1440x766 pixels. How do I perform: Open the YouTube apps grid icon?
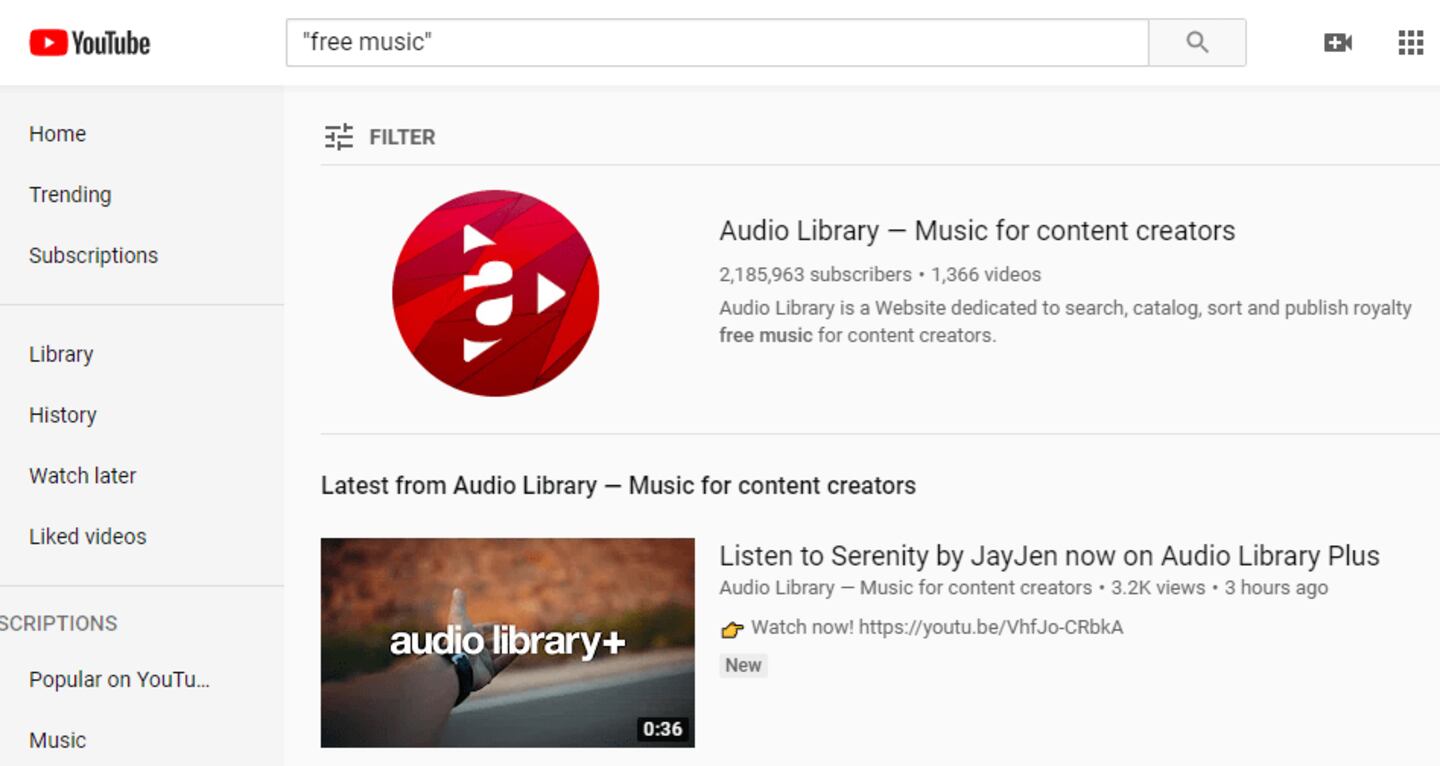(x=1410, y=42)
